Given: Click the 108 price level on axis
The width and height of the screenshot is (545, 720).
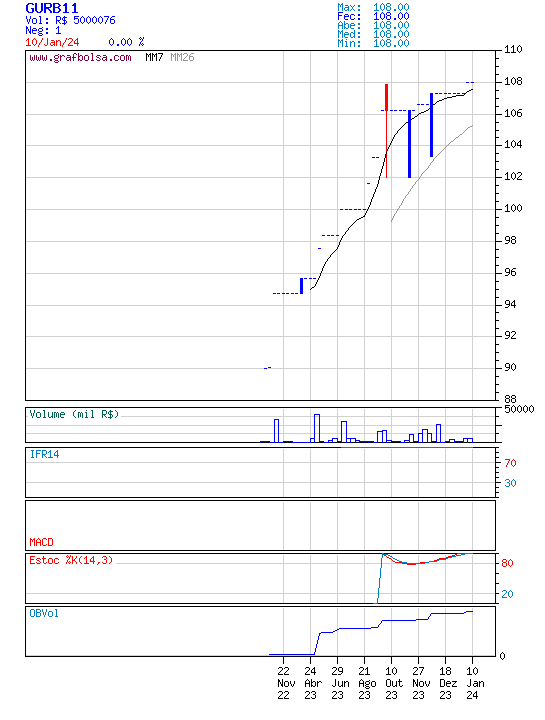Looking at the screenshot, I should 513,81.
